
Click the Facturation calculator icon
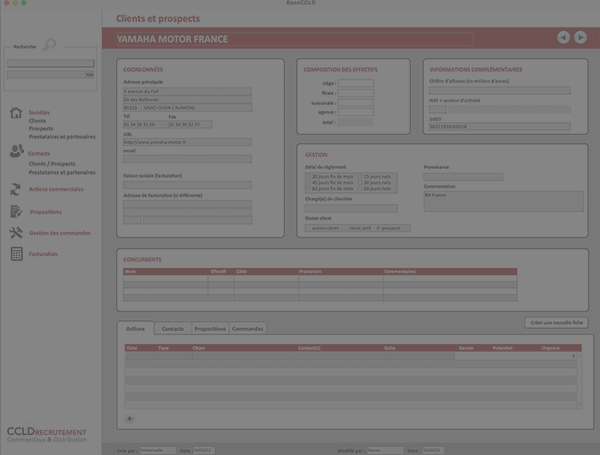point(16,254)
